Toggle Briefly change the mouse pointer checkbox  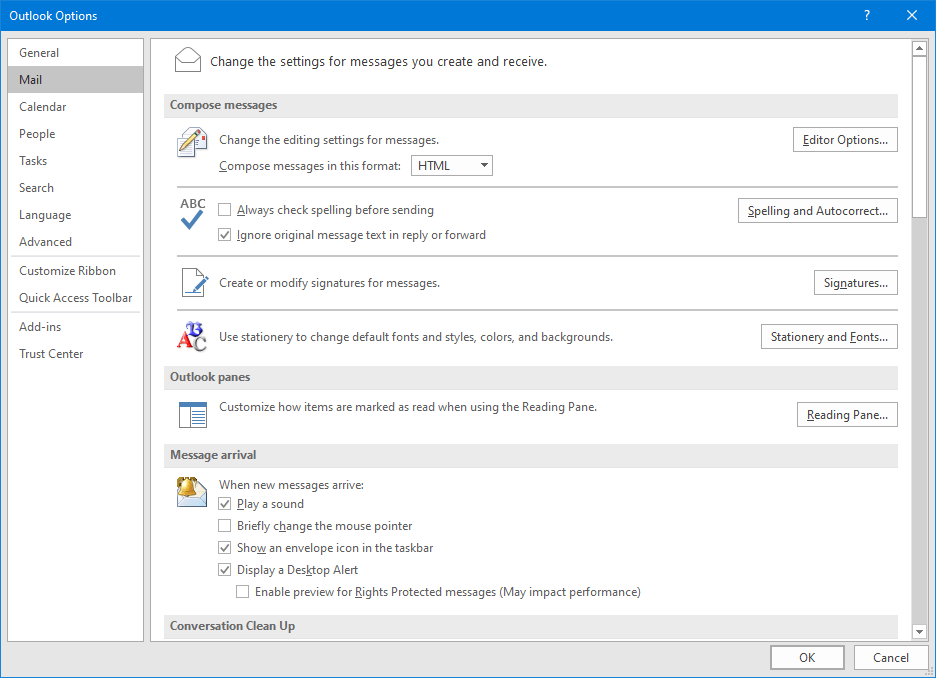pos(225,526)
